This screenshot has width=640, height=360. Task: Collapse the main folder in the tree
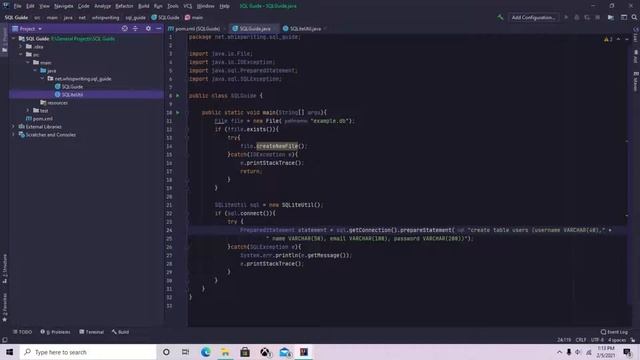point(28,62)
